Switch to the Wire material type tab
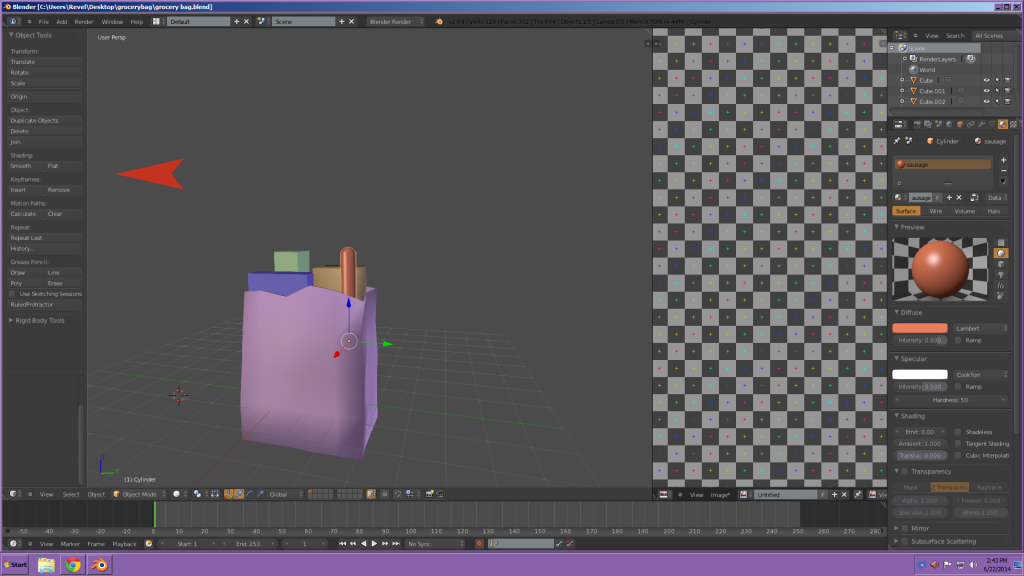Image resolution: width=1024 pixels, height=576 pixels. [x=936, y=211]
